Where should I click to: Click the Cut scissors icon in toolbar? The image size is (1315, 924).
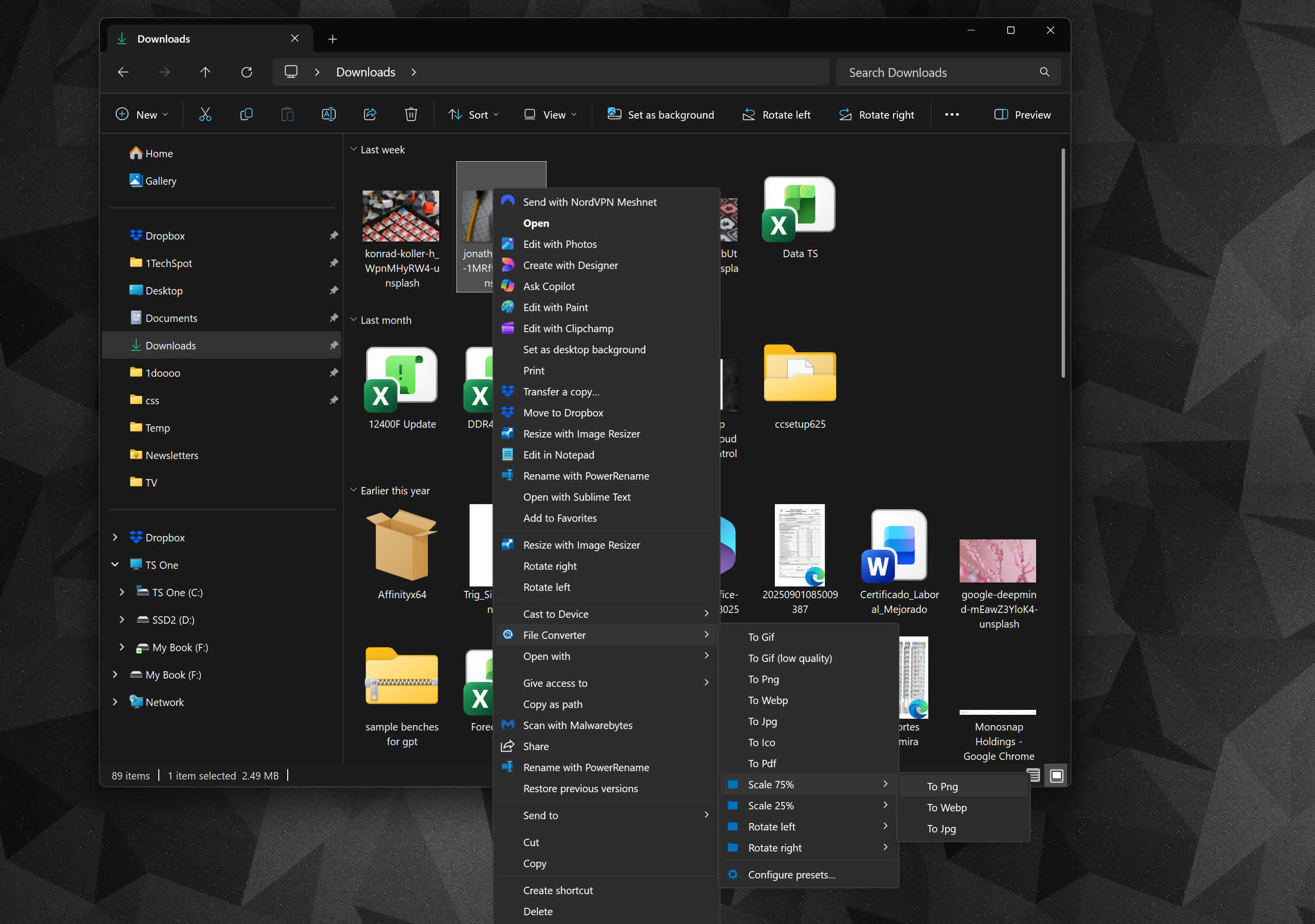pos(205,115)
